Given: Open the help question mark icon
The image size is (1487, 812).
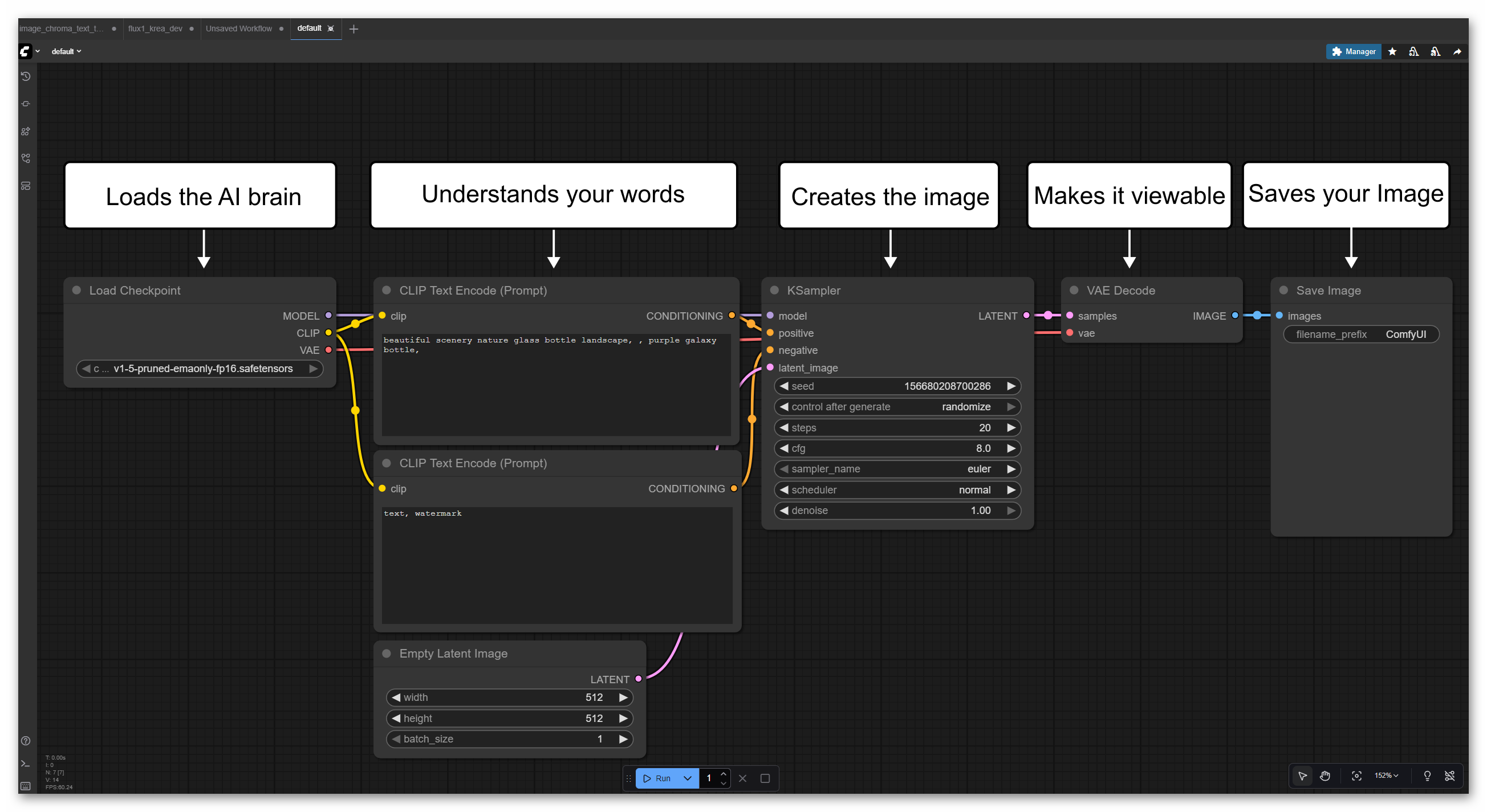Looking at the screenshot, I should tap(26, 741).
